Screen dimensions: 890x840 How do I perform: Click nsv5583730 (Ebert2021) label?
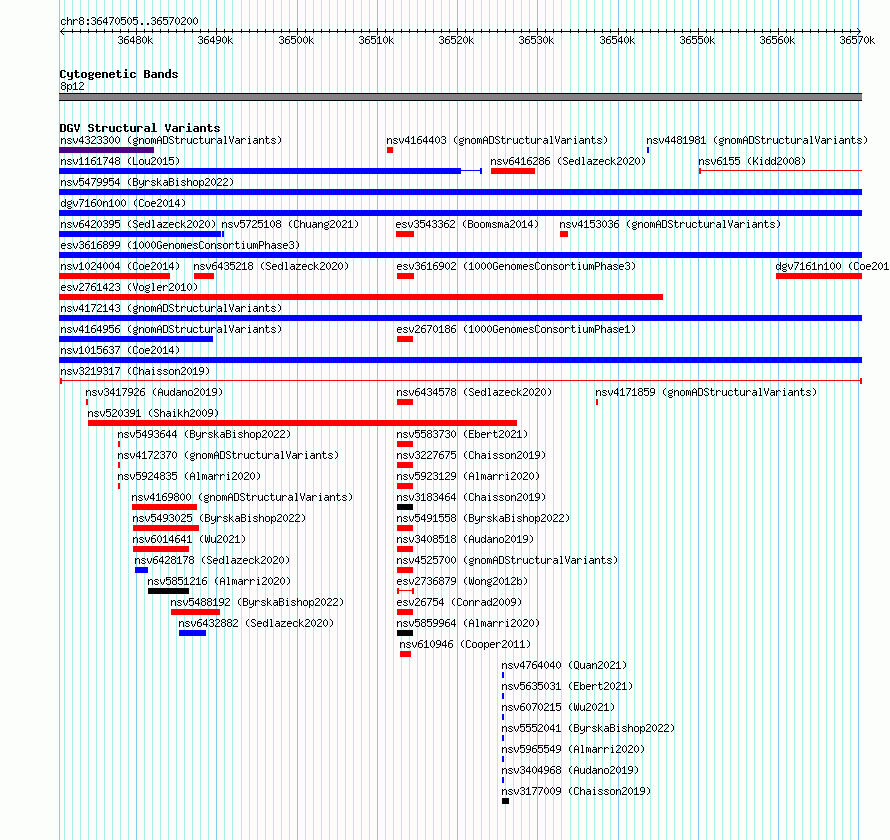point(462,434)
